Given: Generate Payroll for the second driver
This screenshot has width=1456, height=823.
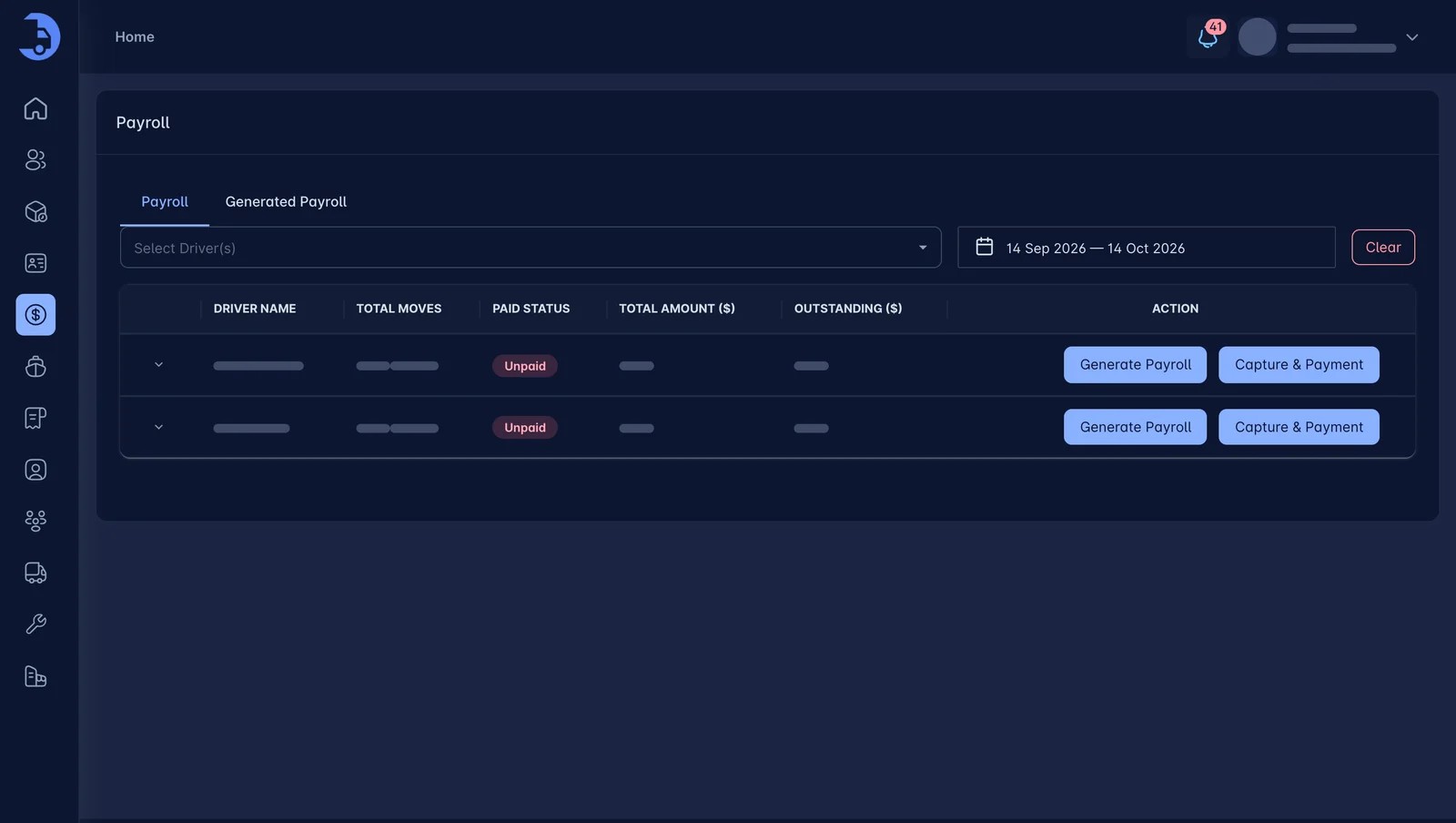Looking at the screenshot, I should click(1136, 427).
